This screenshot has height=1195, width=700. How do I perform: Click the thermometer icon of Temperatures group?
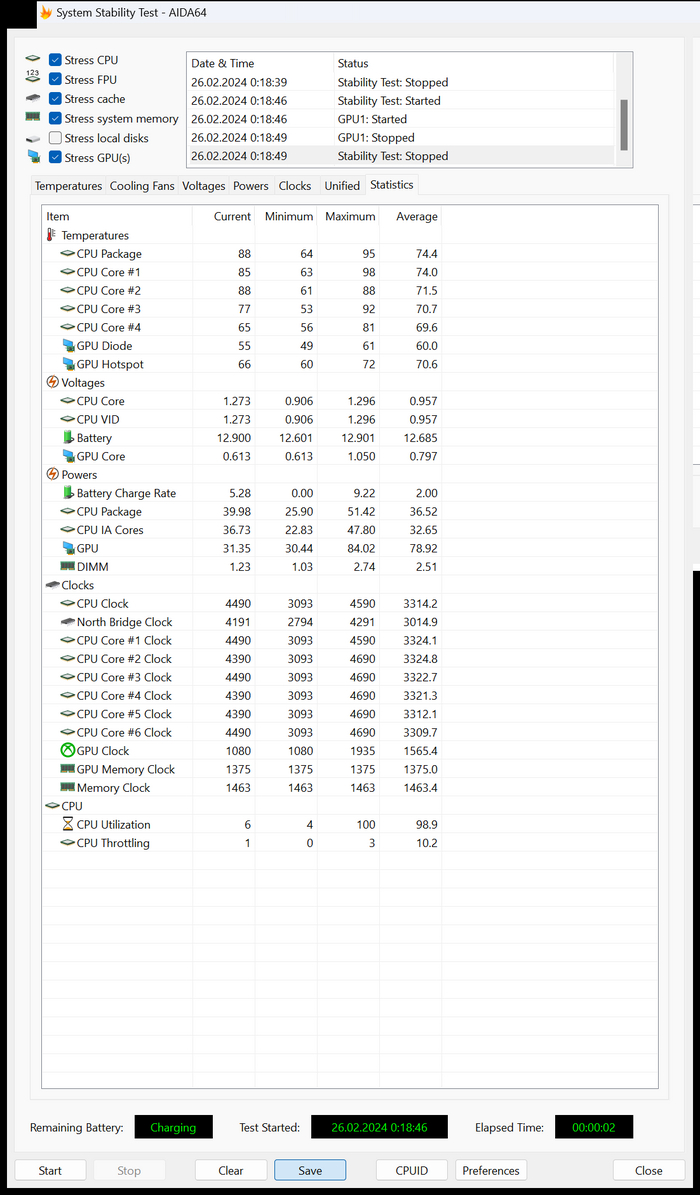(52, 235)
